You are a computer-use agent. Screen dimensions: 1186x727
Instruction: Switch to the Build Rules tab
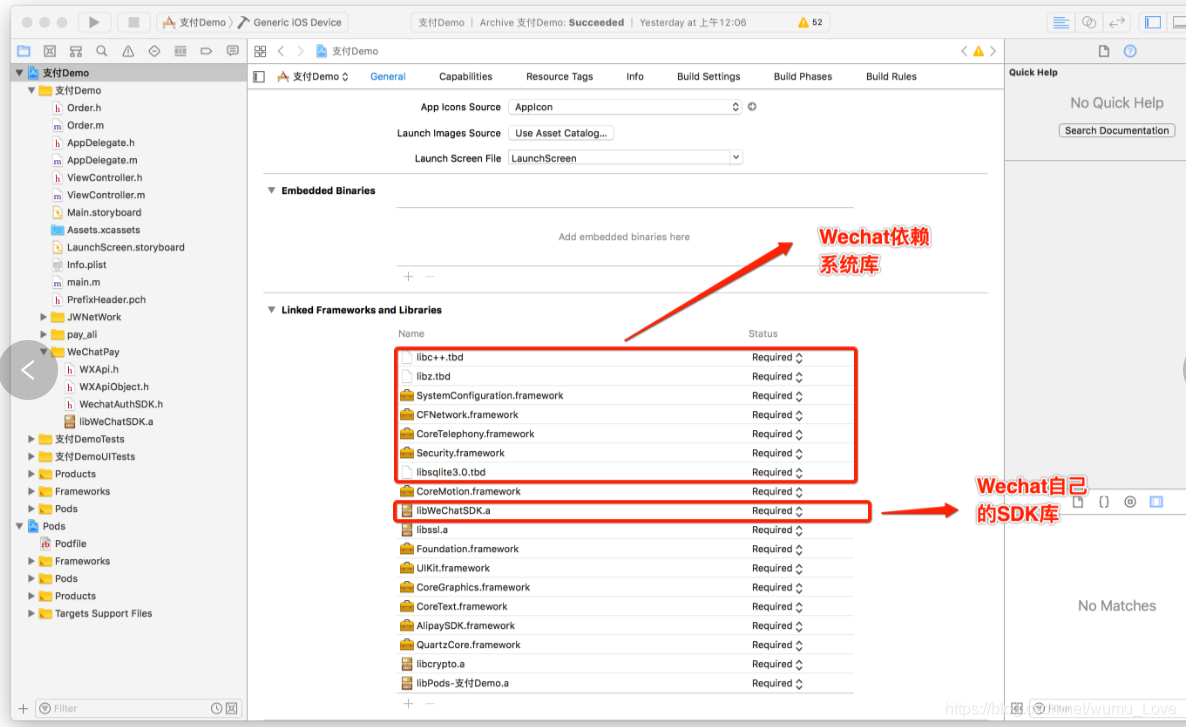point(891,76)
